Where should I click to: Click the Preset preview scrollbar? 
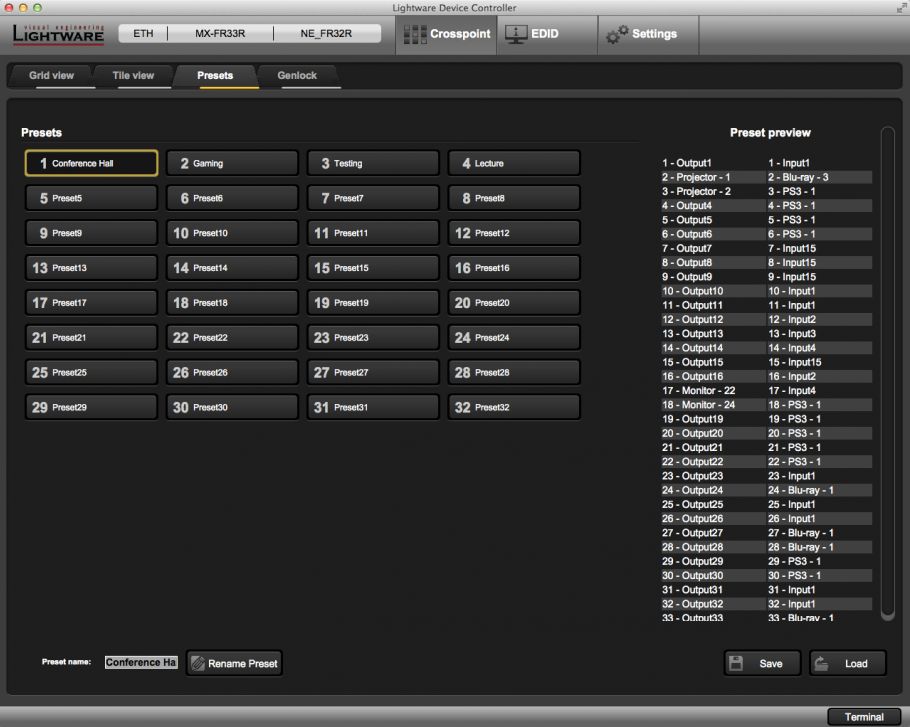(886, 372)
